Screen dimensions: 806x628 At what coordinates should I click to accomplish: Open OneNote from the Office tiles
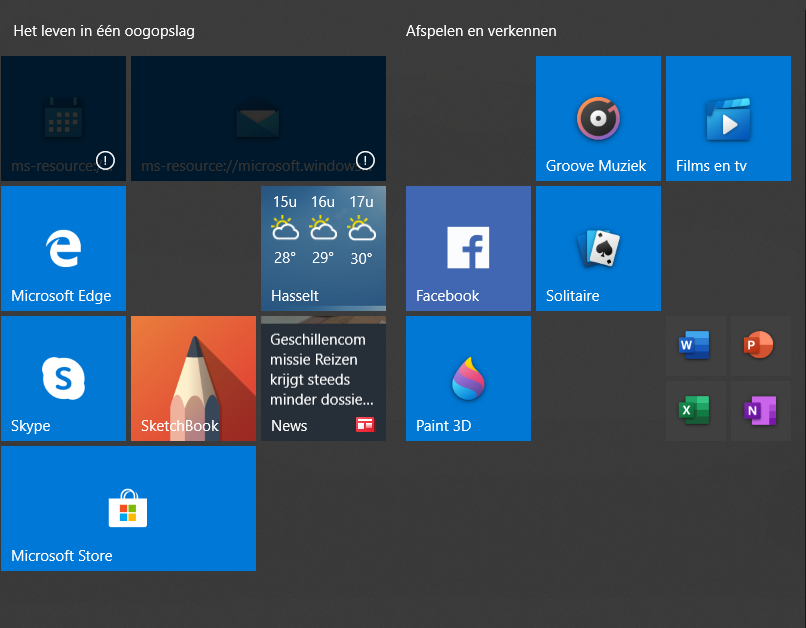[760, 411]
